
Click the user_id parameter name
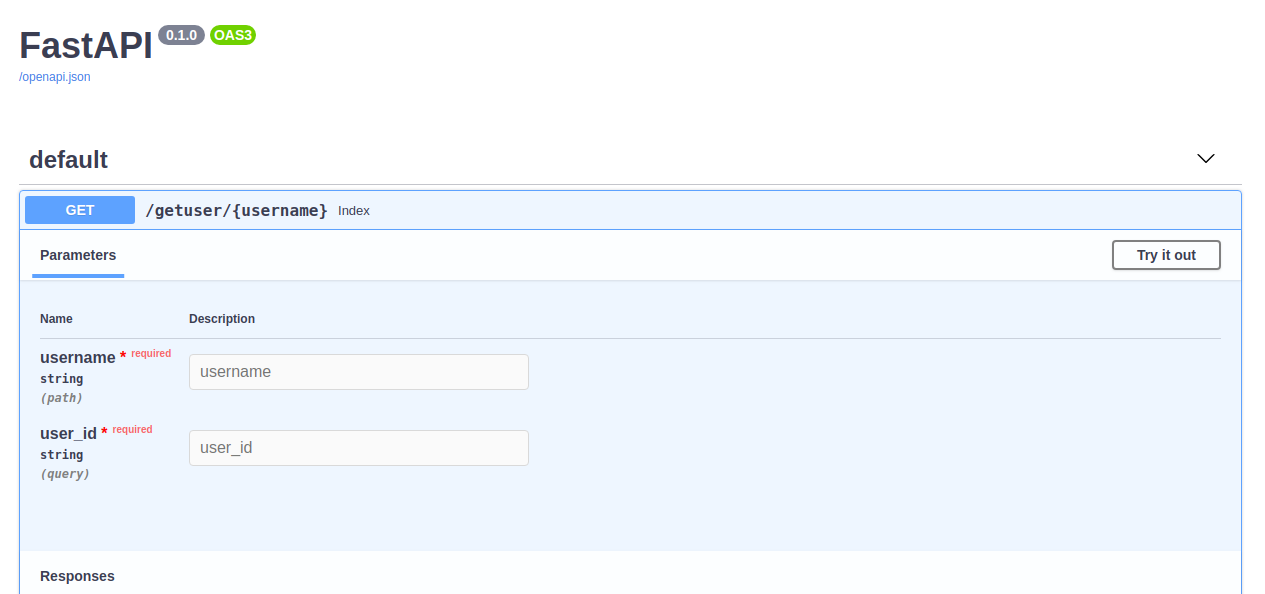tap(67, 433)
